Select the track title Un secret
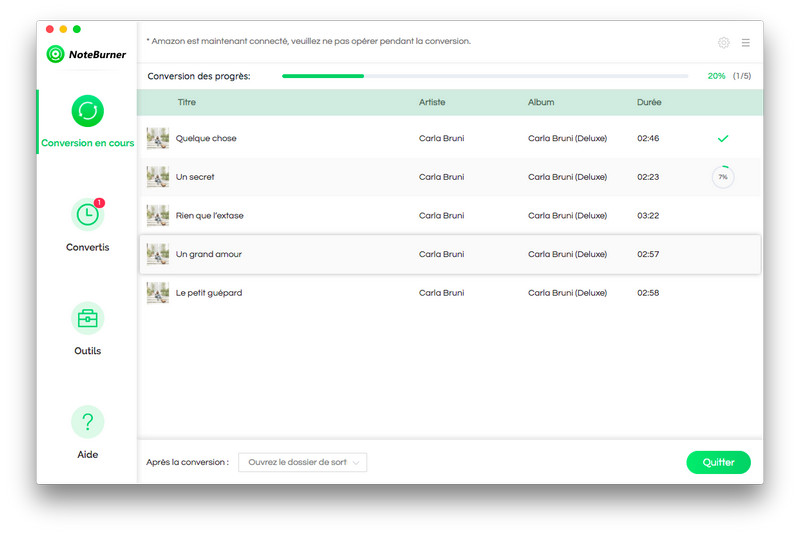The image size is (800, 536). pyautogui.click(x=195, y=177)
